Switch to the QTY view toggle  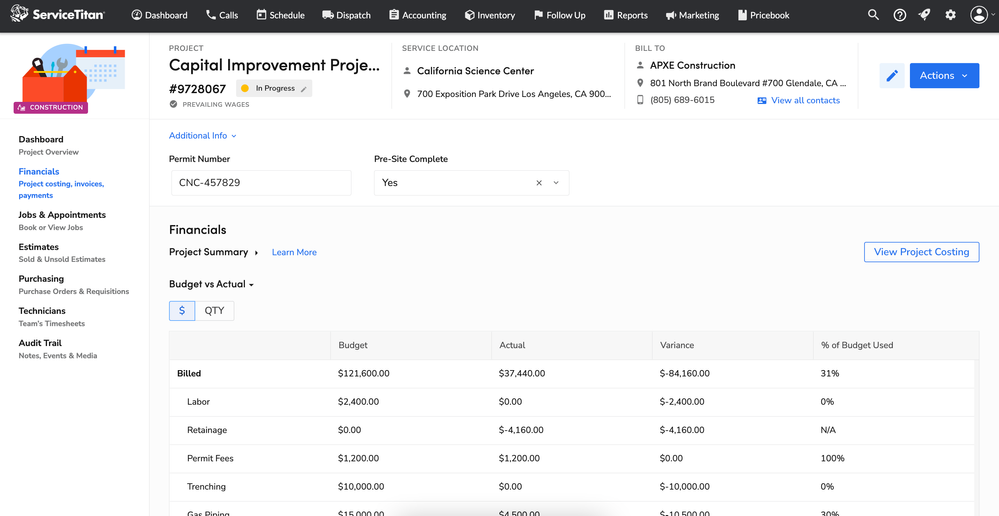215,311
